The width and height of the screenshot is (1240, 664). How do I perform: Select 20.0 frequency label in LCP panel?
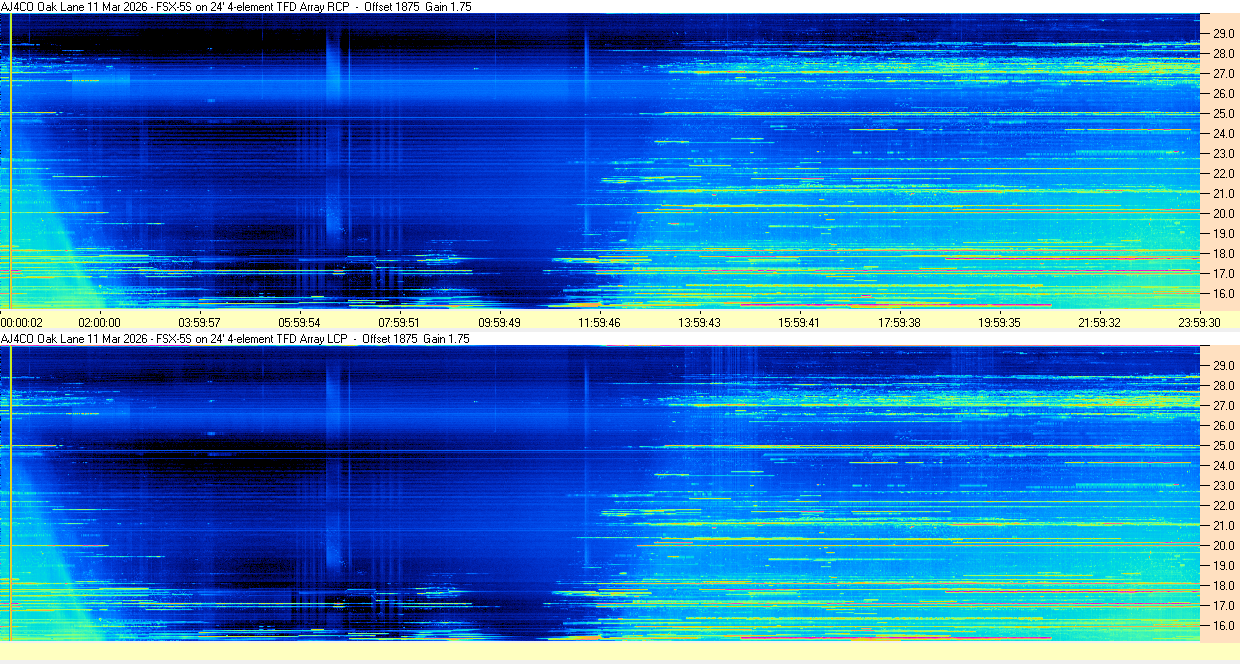(1224, 546)
